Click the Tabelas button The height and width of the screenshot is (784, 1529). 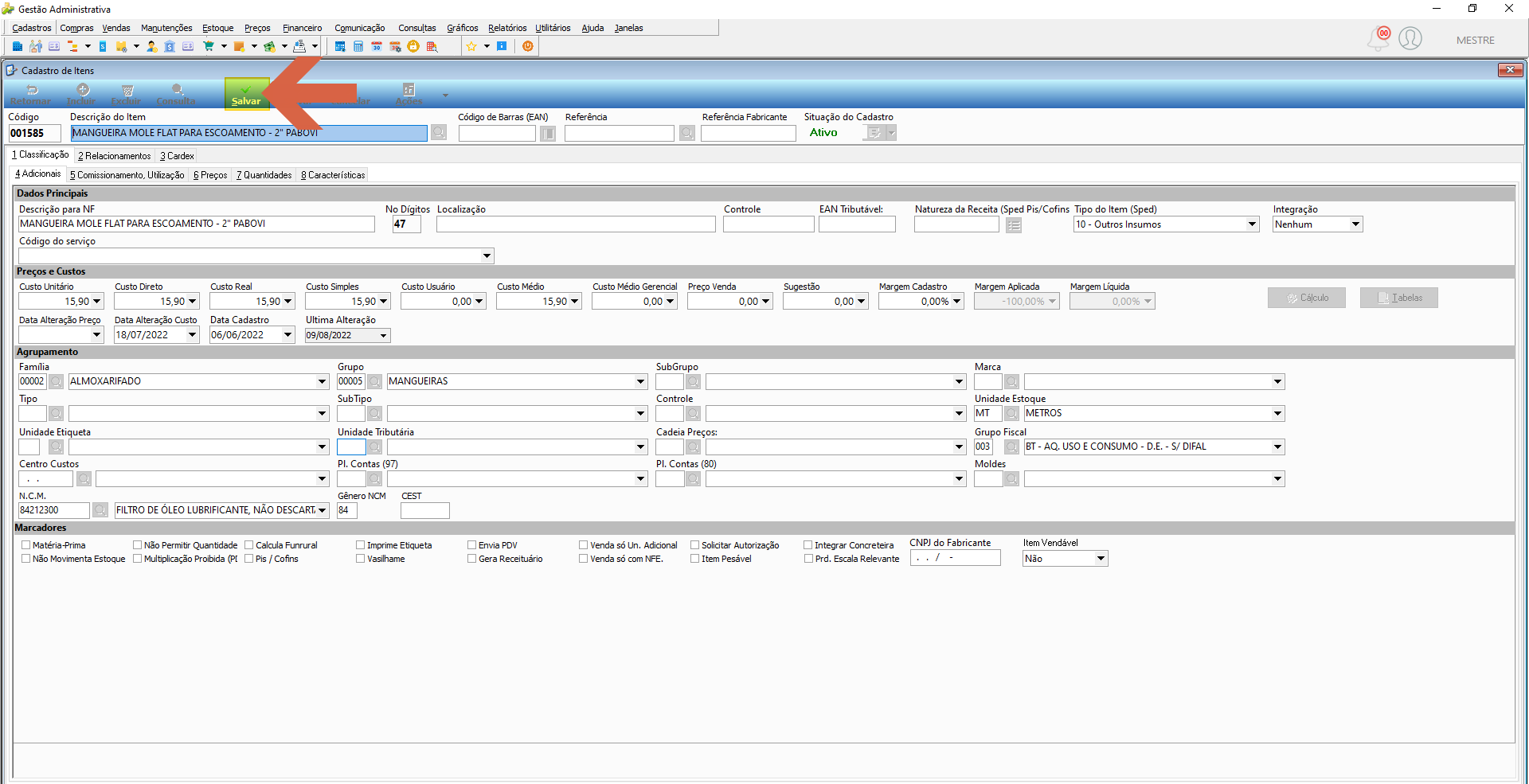(x=1399, y=298)
